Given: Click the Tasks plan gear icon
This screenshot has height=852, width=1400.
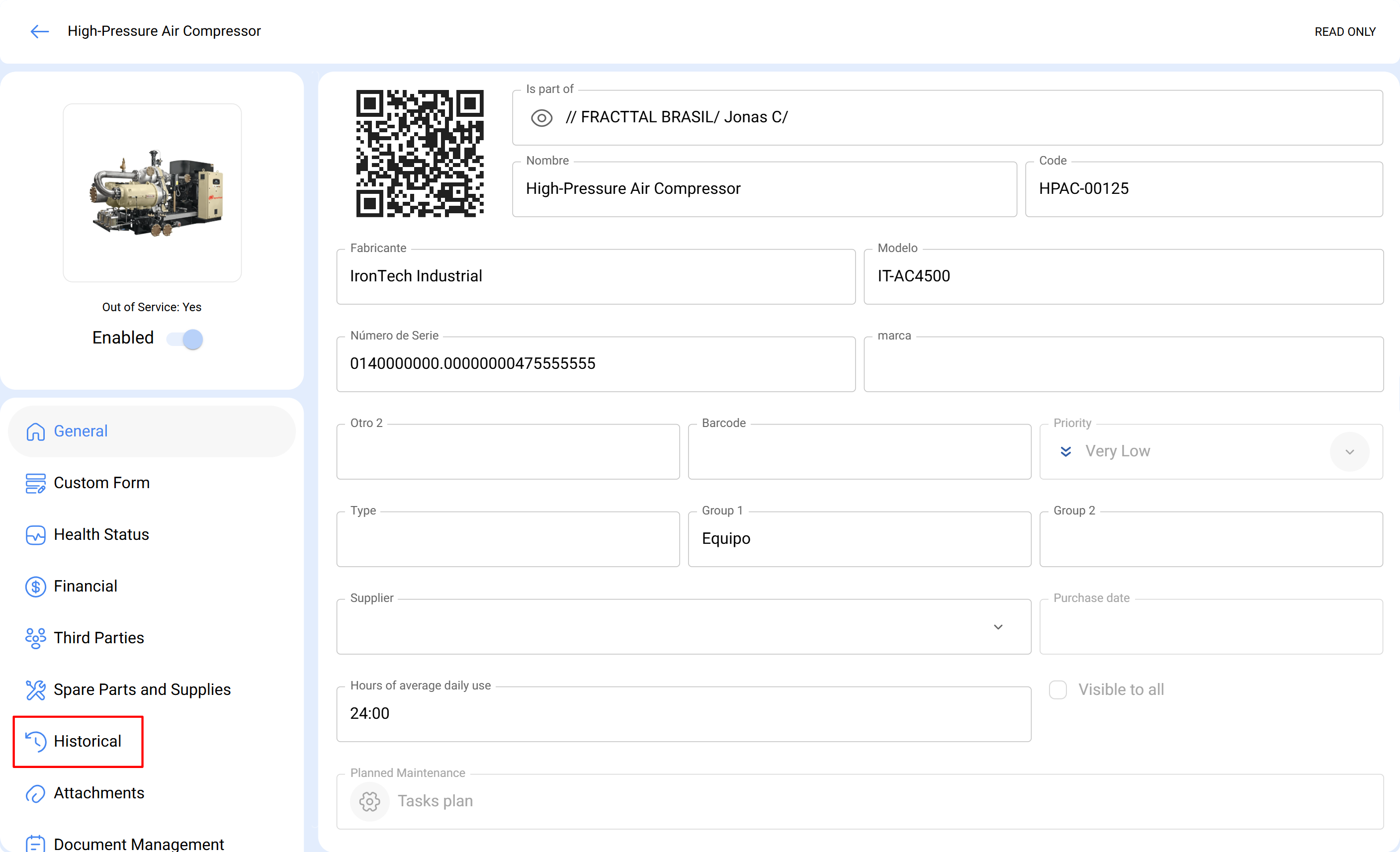Looking at the screenshot, I should [369, 801].
